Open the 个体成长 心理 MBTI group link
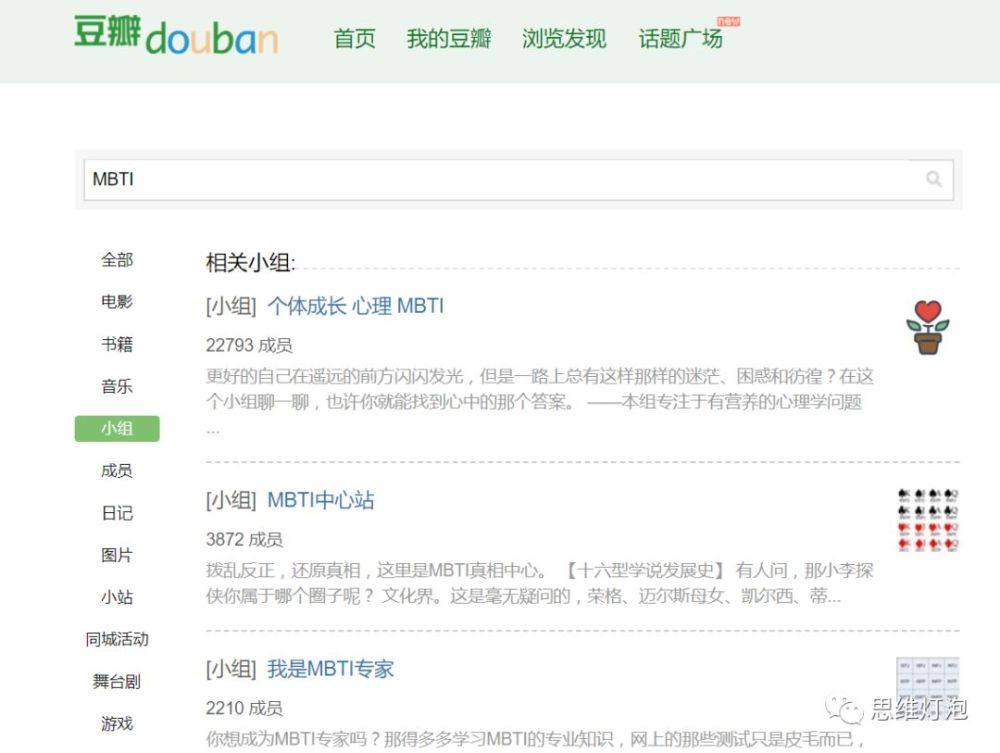The height and width of the screenshot is (753, 1000). coord(355,306)
